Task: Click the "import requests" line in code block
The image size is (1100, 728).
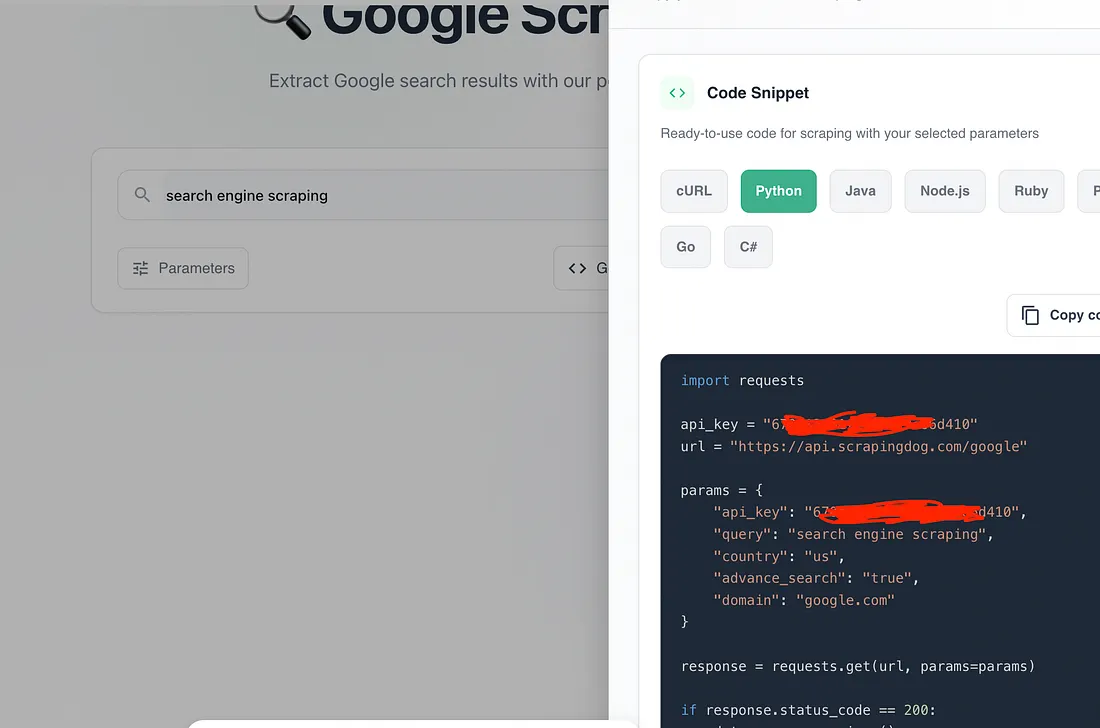Action: click(742, 380)
